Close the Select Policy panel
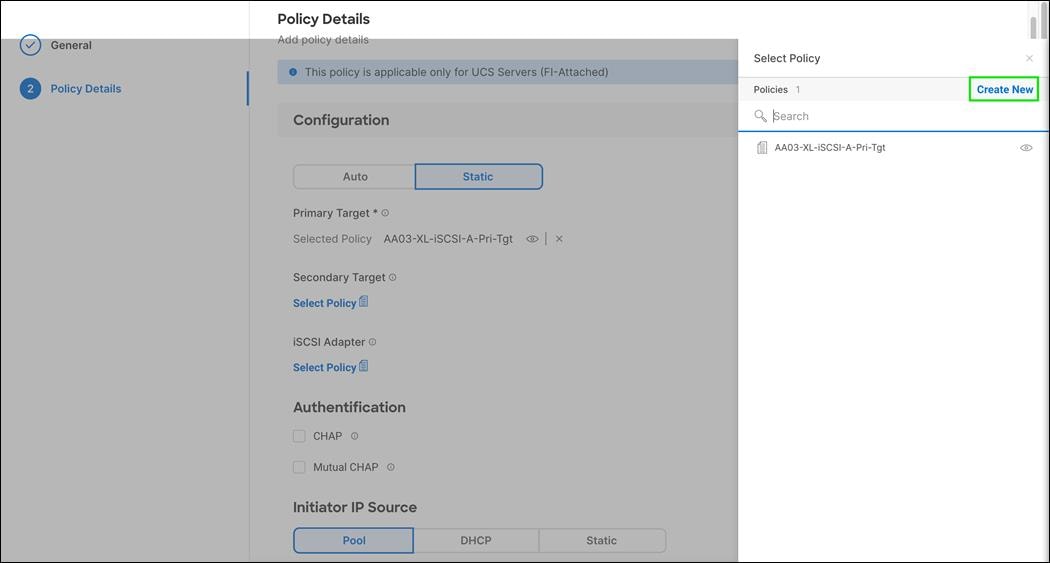The height and width of the screenshot is (563, 1050). [x=1029, y=58]
